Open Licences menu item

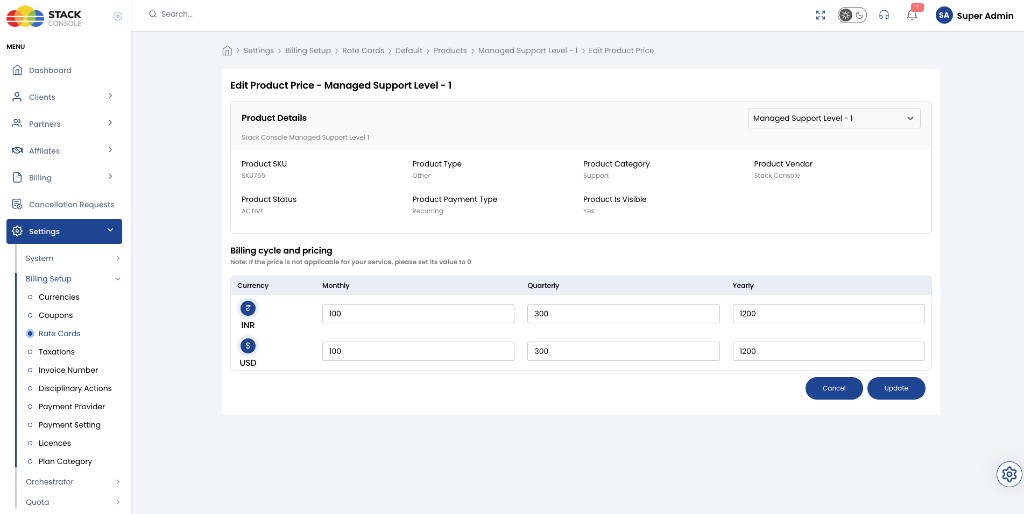click(x=55, y=443)
